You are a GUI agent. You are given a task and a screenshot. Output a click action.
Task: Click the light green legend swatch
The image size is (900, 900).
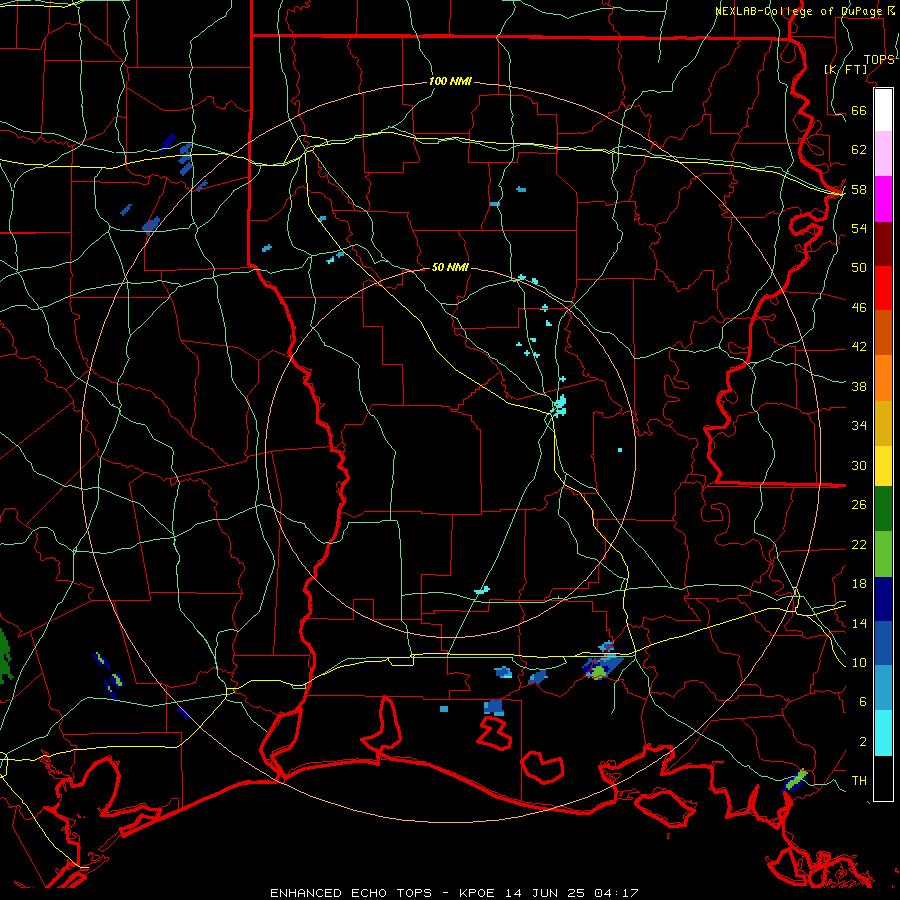pyautogui.click(x=883, y=554)
